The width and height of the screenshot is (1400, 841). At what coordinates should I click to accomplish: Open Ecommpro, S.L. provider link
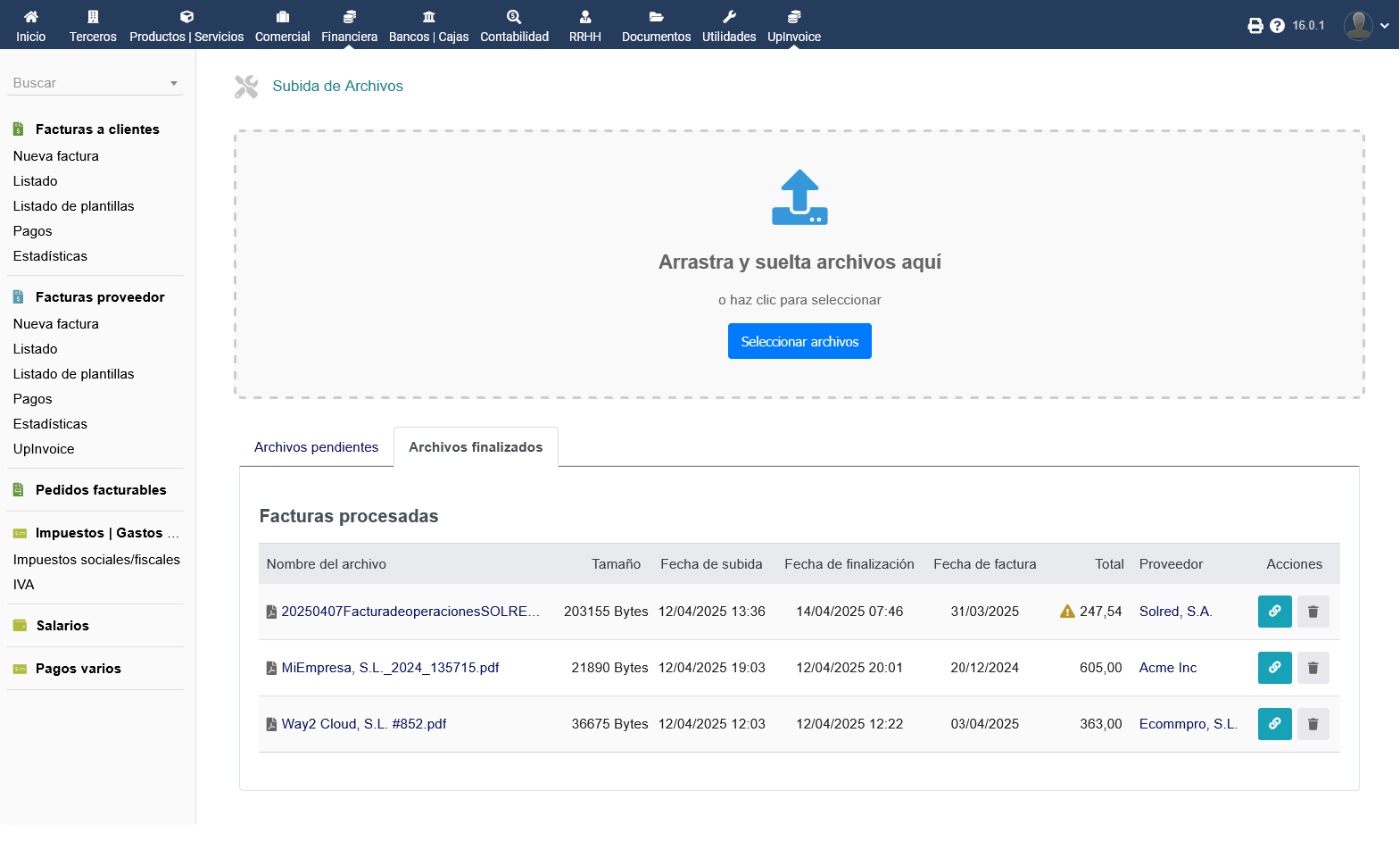[x=1188, y=724]
